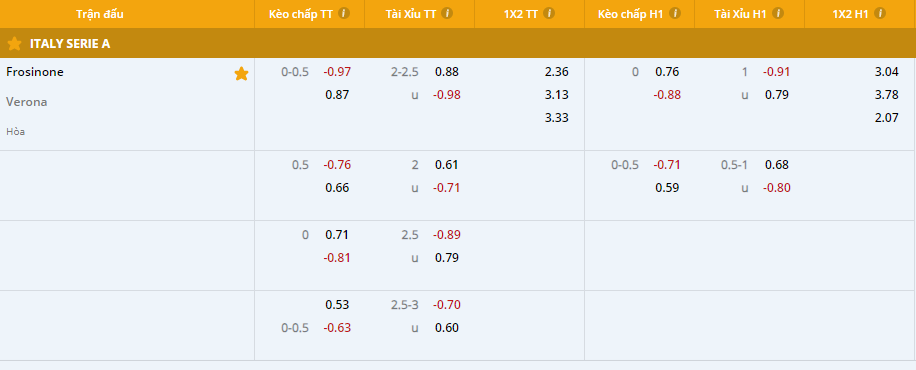Toggle the Italy Serie A league star
916x370 pixels.
tap(15, 43)
